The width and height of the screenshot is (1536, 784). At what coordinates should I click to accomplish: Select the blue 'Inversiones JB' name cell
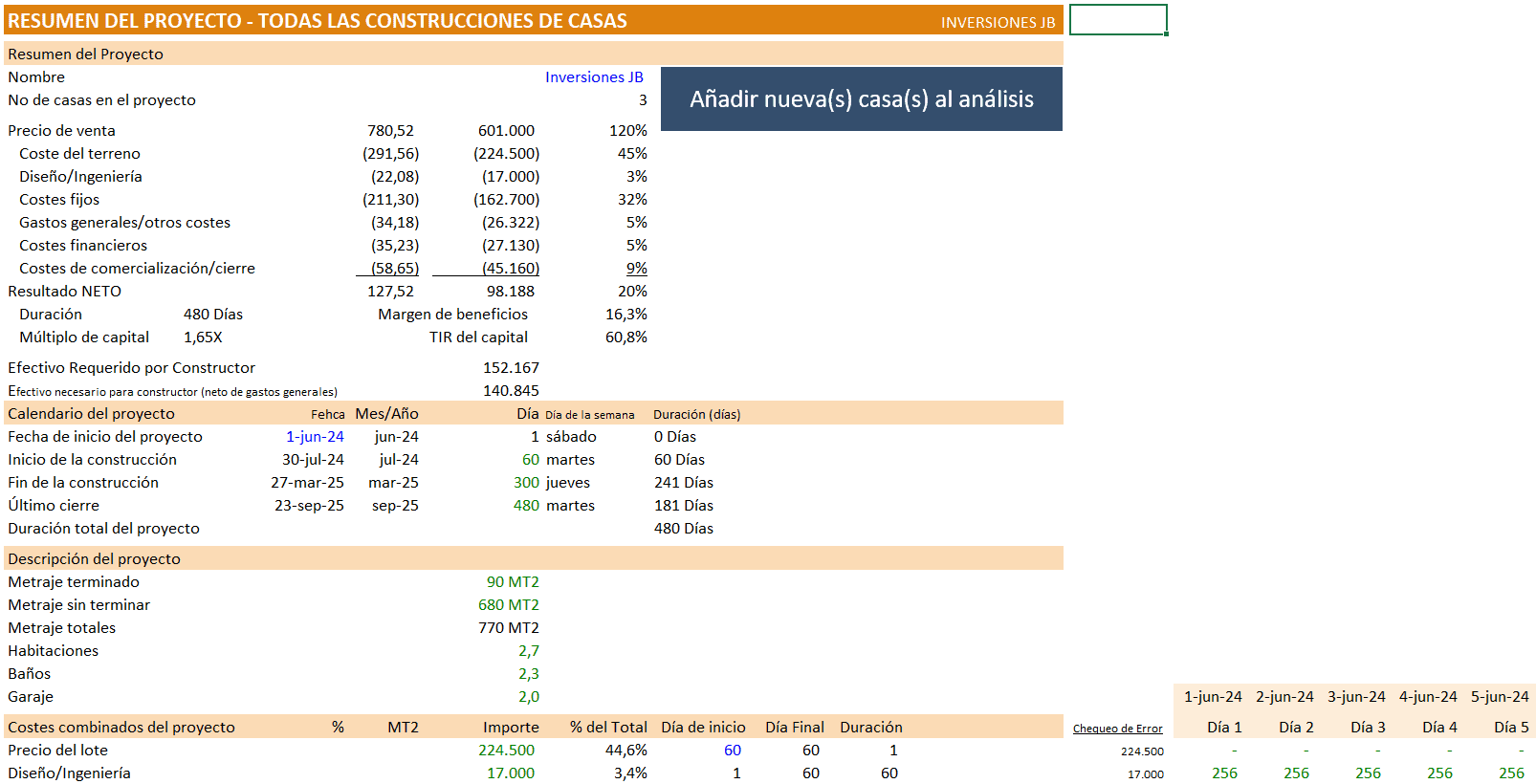coord(593,77)
